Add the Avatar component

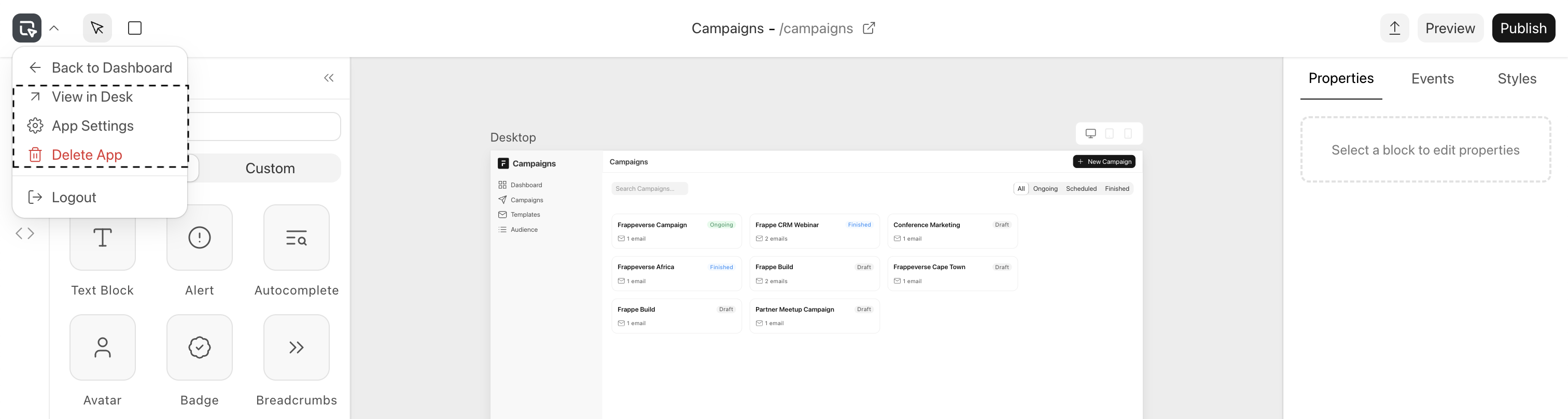(x=102, y=347)
